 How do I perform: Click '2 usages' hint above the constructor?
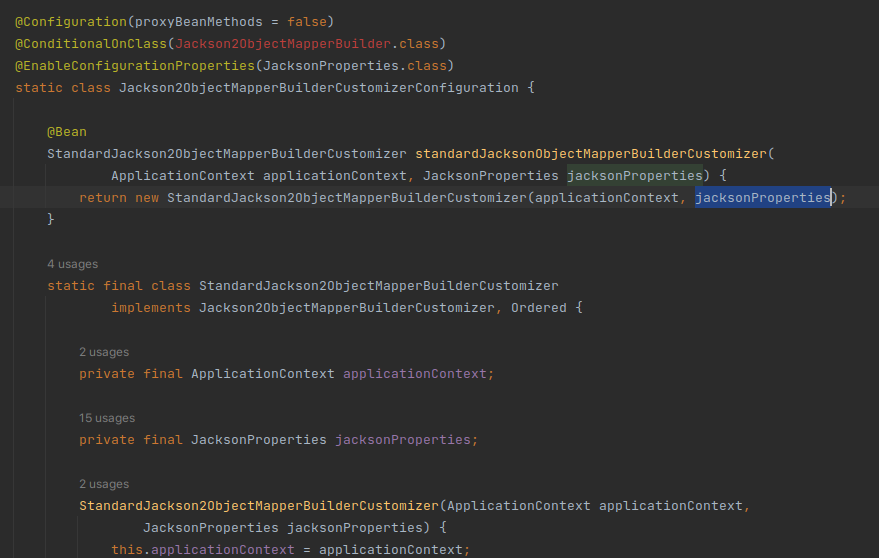point(104,484)
